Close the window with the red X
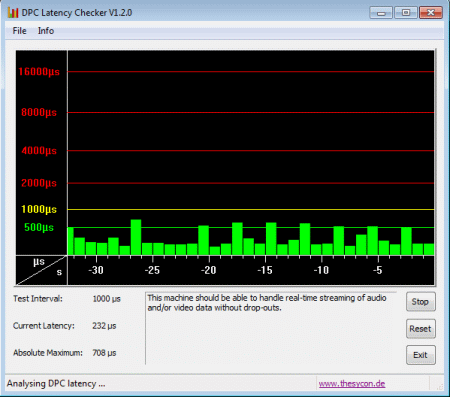This screenshot has height=397, width=450. click(431, 13)
